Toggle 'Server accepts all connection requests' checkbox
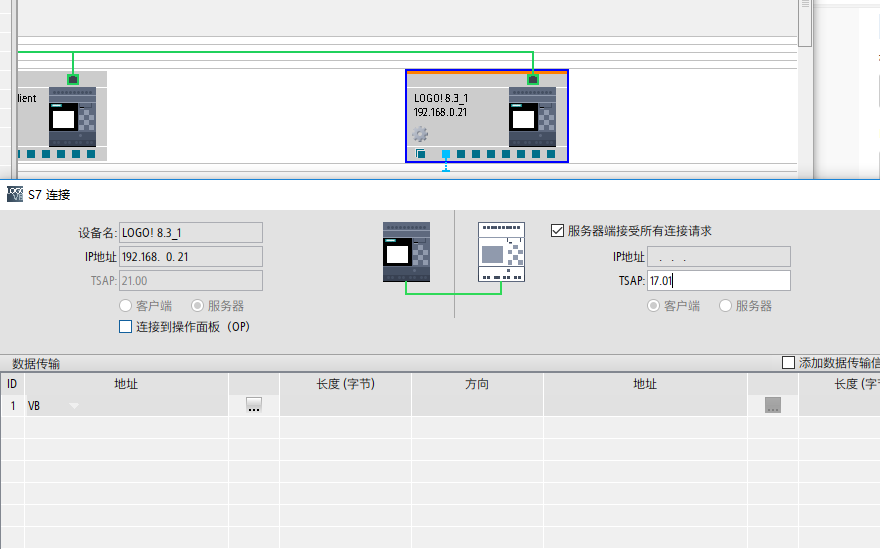Image resolution: width=880 pixels, height=549 pixels. click(x=557, y=231)
